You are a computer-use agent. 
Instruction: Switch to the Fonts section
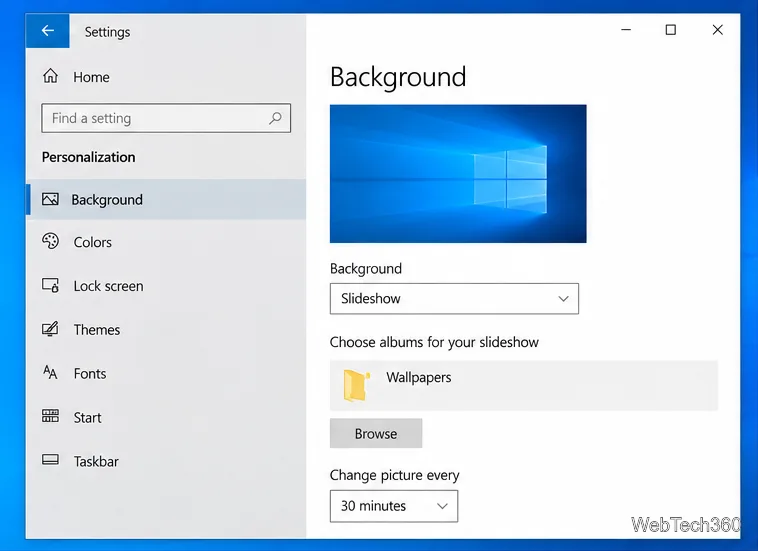(x=90, y=374)
